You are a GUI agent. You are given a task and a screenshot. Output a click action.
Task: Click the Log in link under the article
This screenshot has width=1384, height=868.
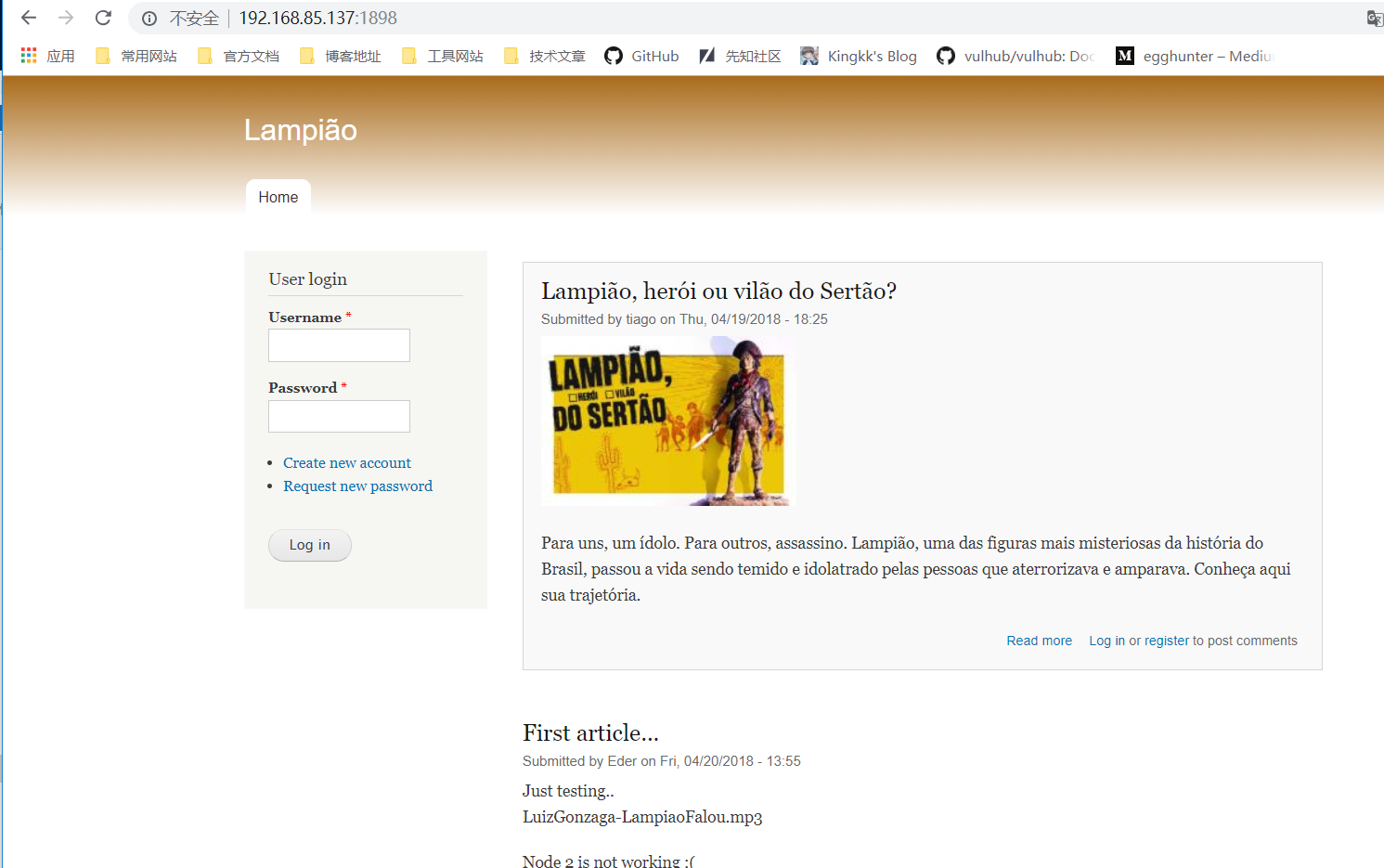[1106, 641]
